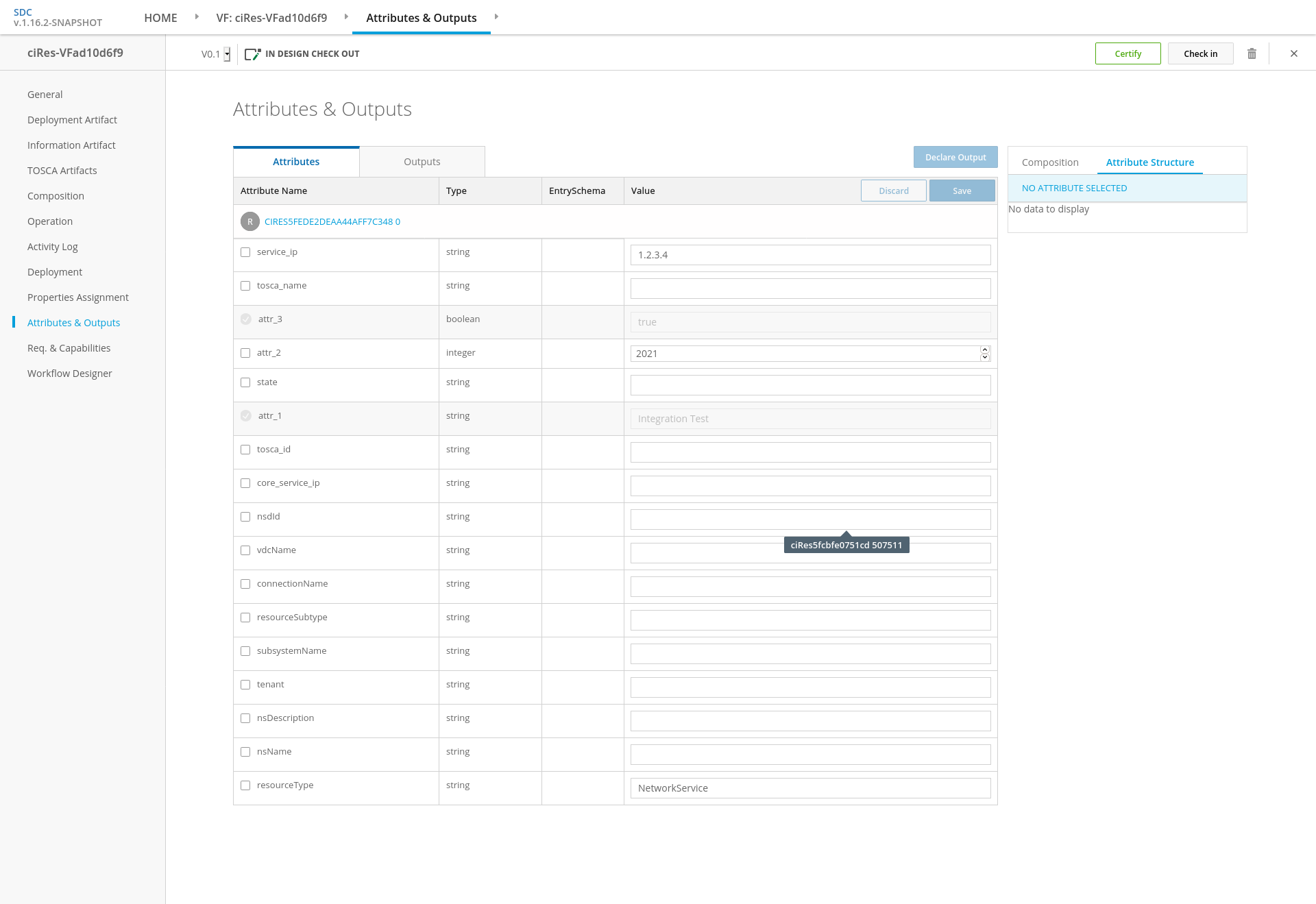
Task: Expand breadcrumb arrow after VF: ciRes-VFad10d6f9
Action: [346, 16]
